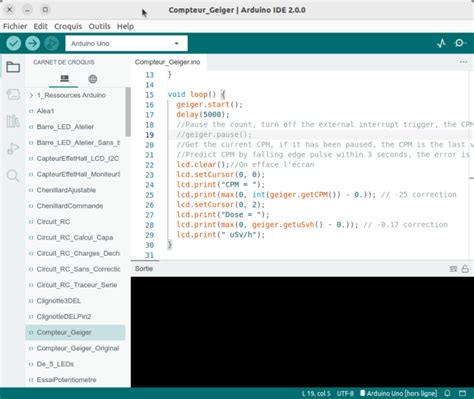Select the Compteur_Geiger.ino editor tab
This screenshot has width=474, height=399.
point(168,62)
